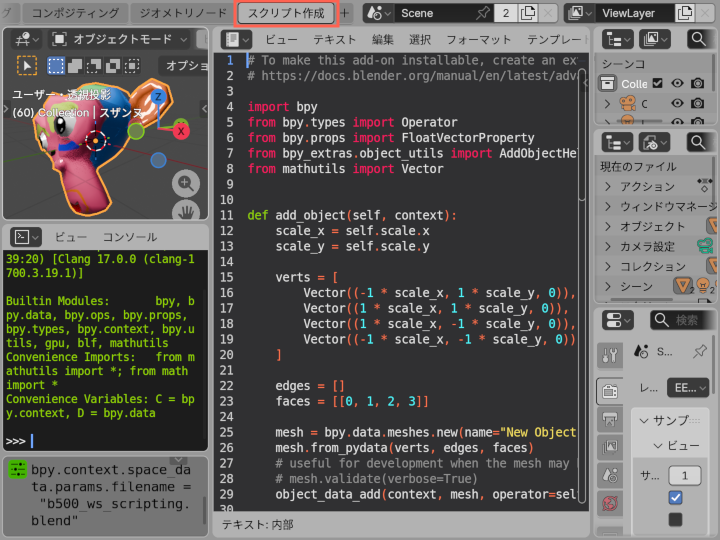Open the file outliner display mode dropdown
The width and height of the screenshot is (720, 540).
[654, 143]
